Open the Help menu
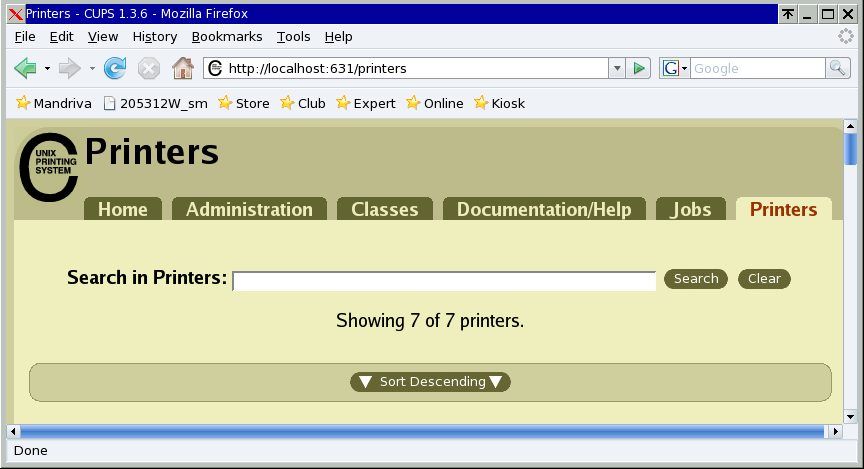 (338, 36)
